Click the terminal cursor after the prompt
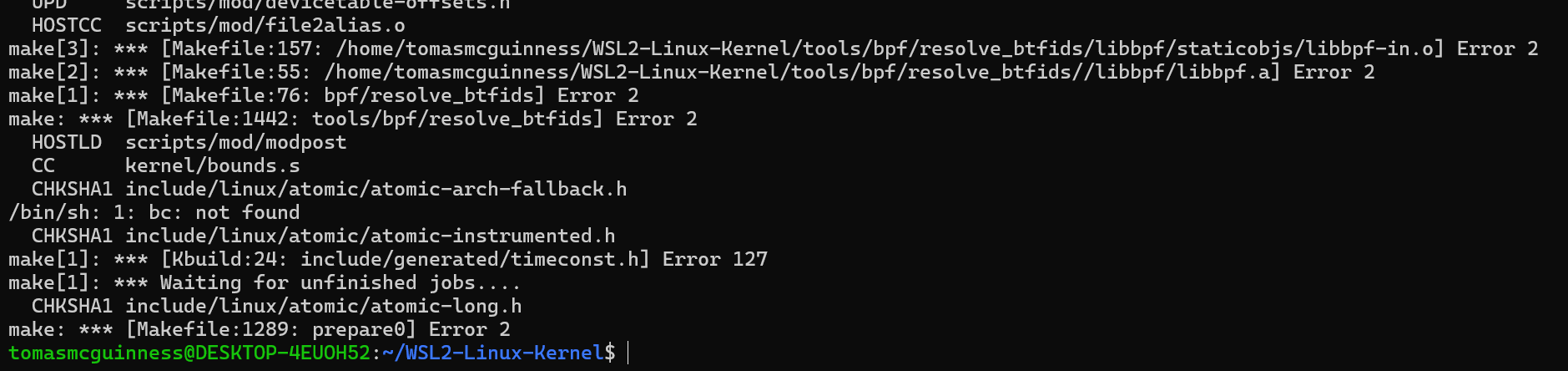1568x371 pixels. 628,353
